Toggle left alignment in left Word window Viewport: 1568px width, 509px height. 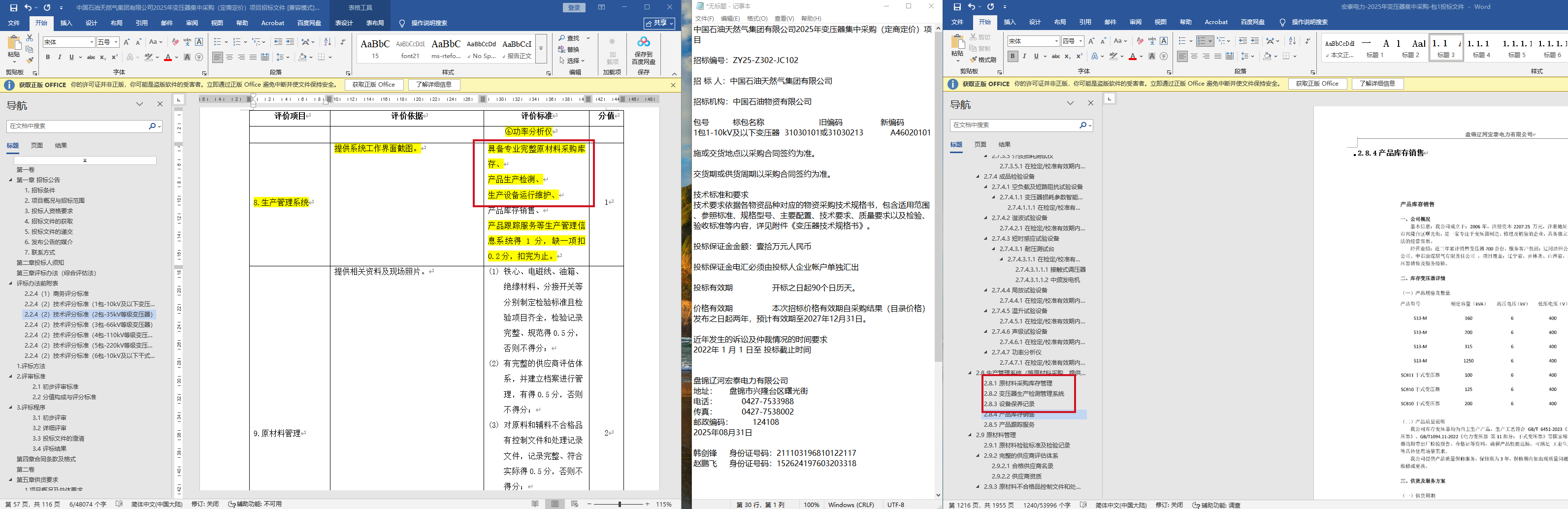(x=217, y=57)
